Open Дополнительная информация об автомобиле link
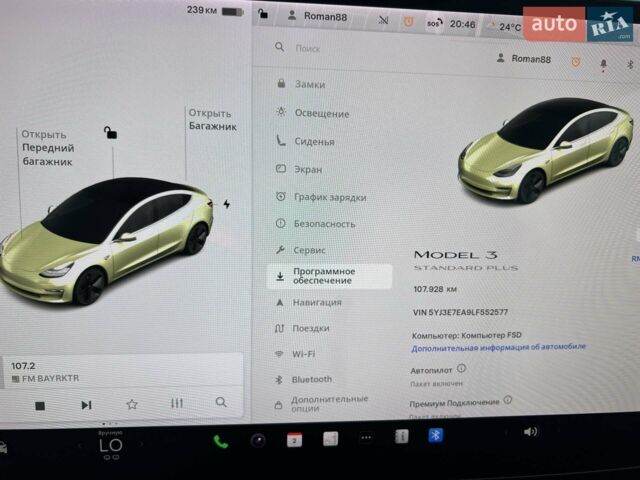This screenshot has width=640, height=480. [x=498, y=347]
